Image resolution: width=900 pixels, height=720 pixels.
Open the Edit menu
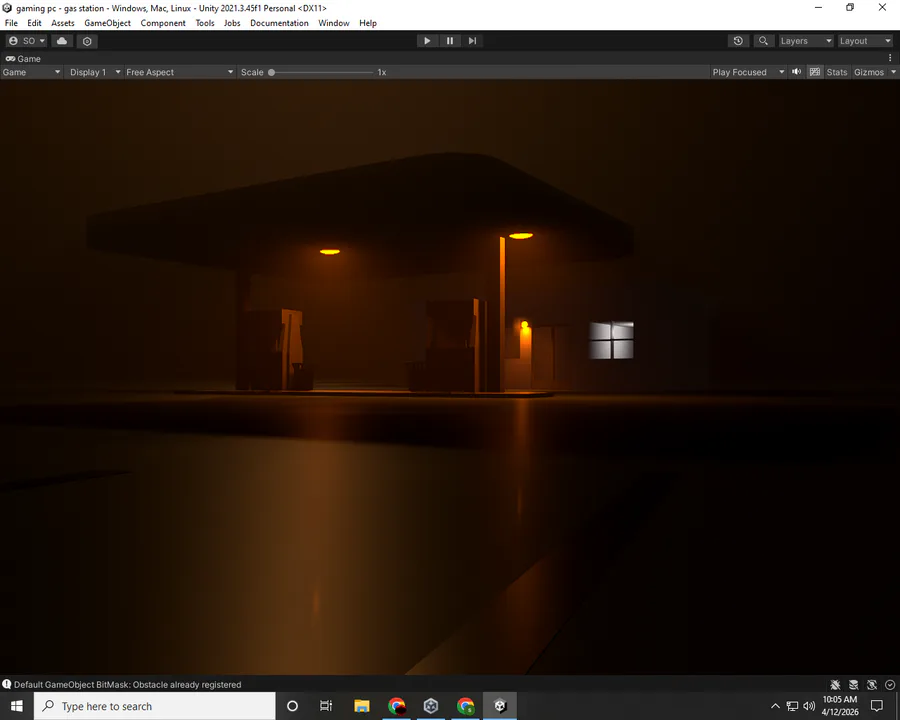click(34, 23)
